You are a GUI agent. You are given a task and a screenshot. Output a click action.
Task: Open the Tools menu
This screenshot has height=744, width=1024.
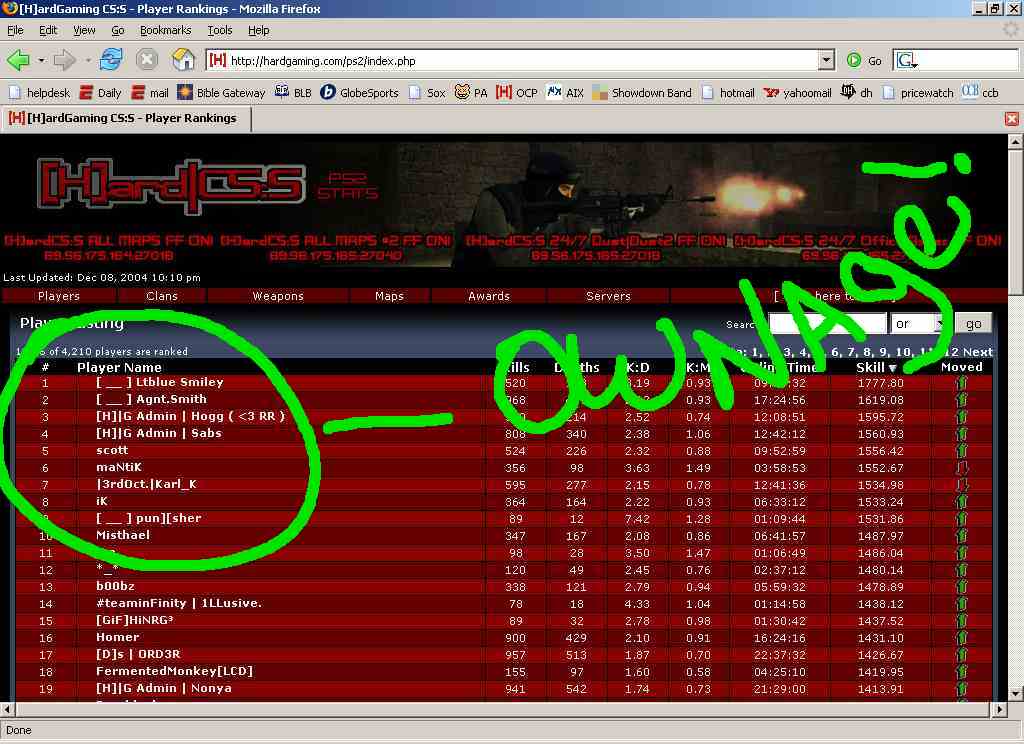coord(219,31)
